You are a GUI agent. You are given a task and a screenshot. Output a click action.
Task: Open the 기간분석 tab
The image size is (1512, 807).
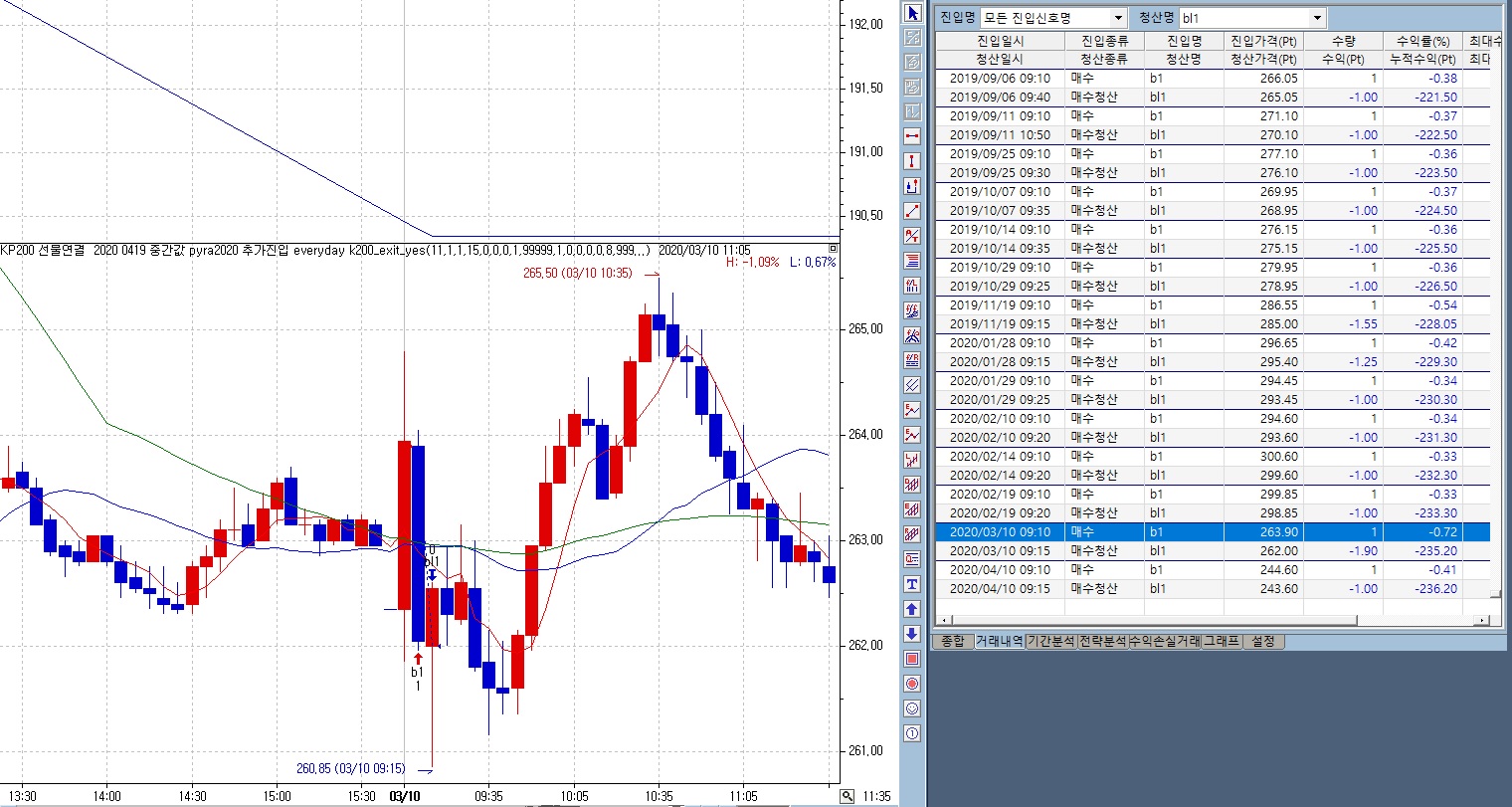(1051, 642)
